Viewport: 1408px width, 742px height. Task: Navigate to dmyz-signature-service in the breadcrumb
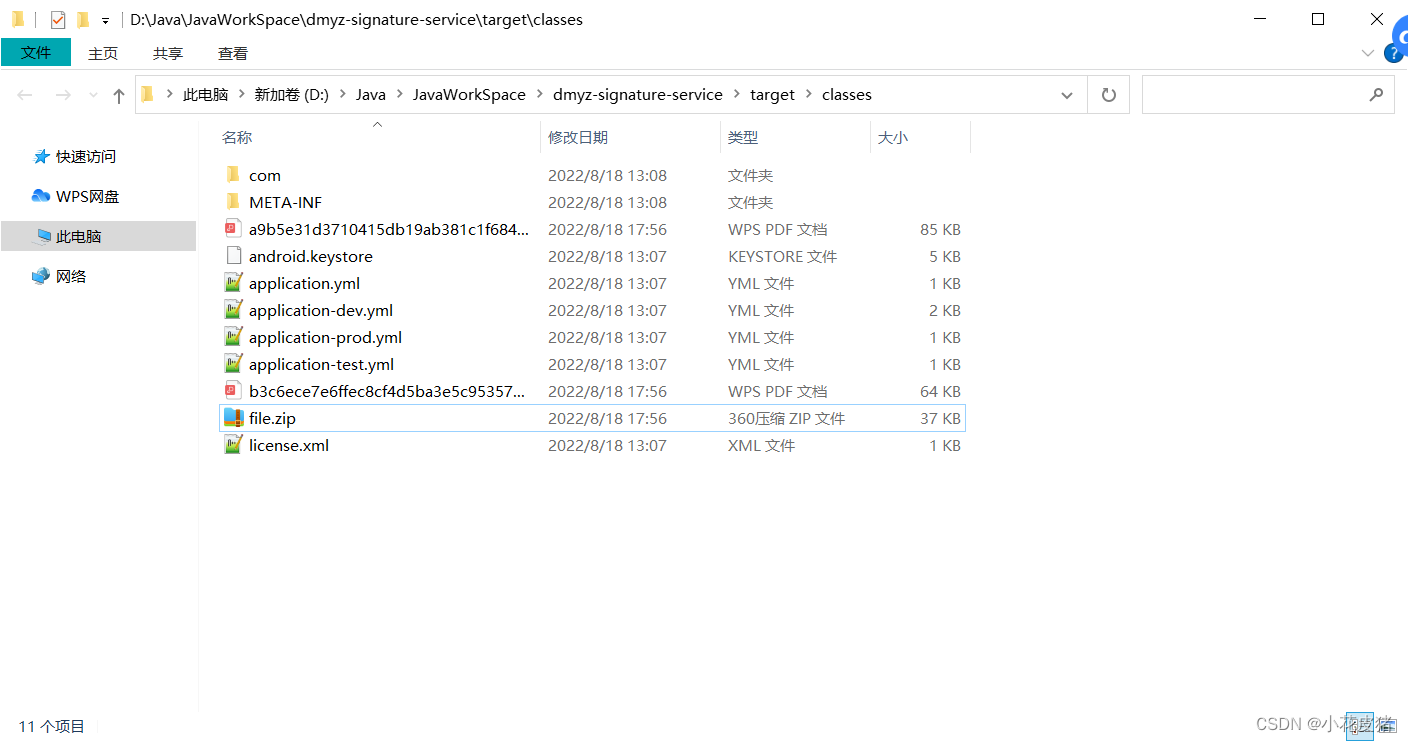(x=638, y=95)
